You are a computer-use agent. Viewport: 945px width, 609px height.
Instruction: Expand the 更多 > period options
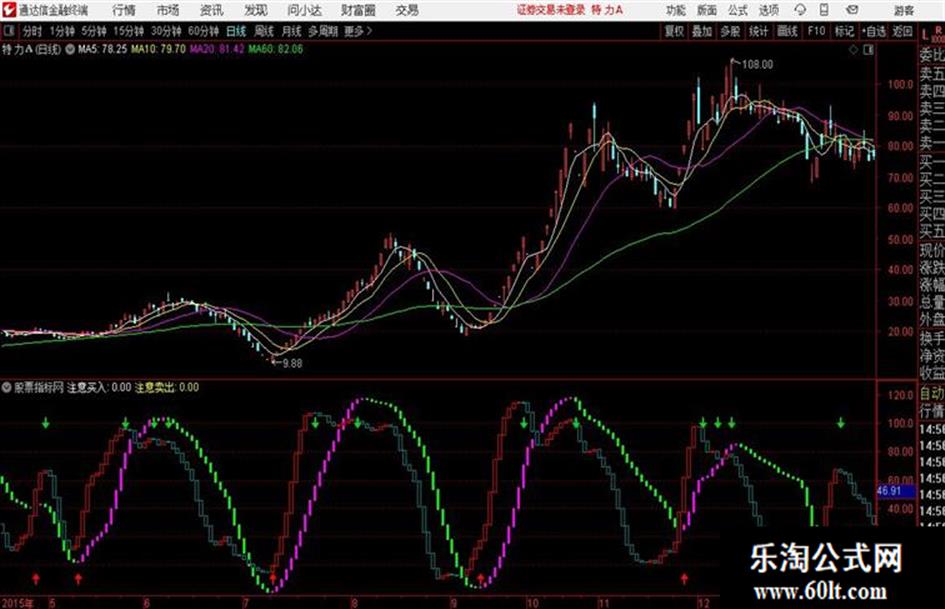[x=358, y=31]
